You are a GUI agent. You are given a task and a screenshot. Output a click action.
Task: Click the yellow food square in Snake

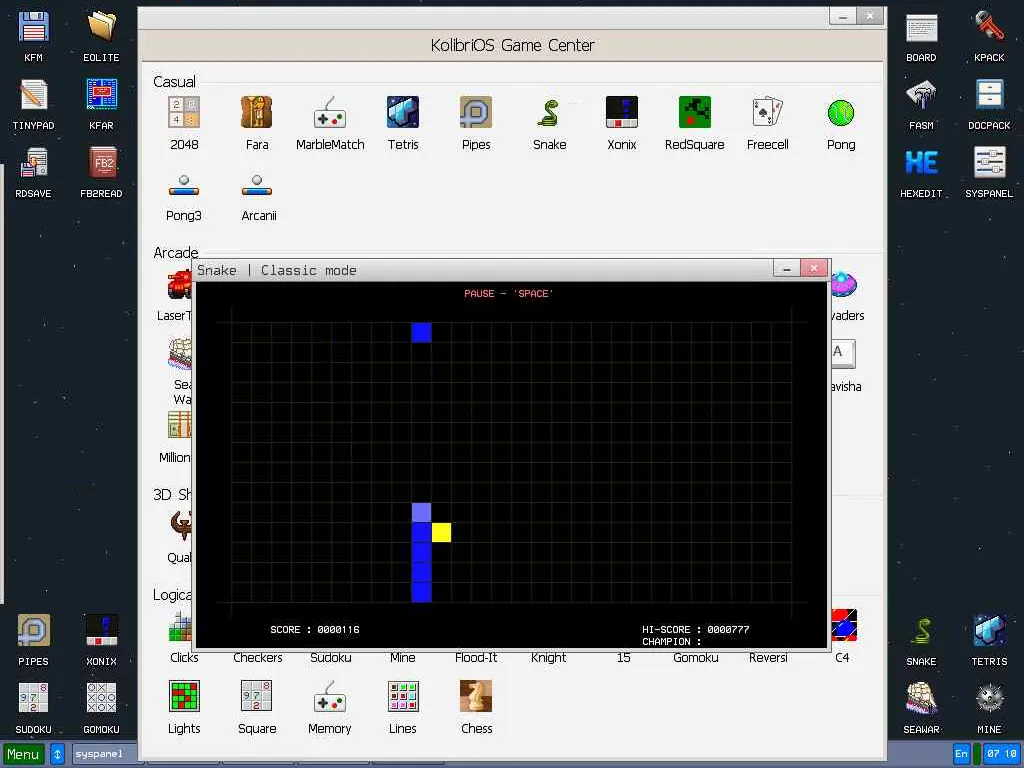pos(441,532)
